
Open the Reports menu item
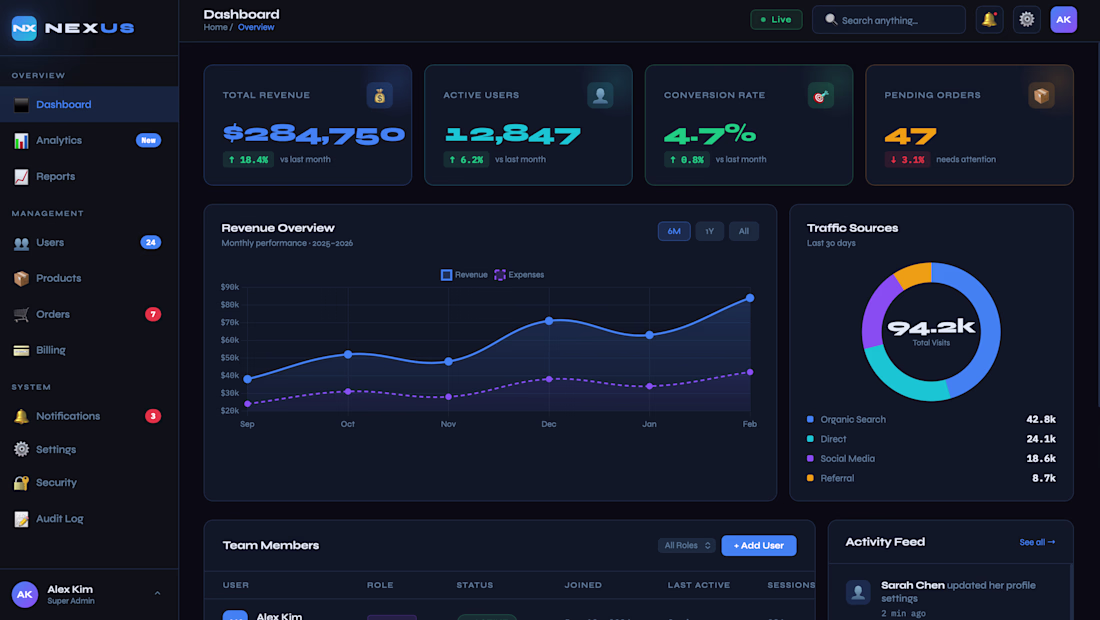point(89,177)
